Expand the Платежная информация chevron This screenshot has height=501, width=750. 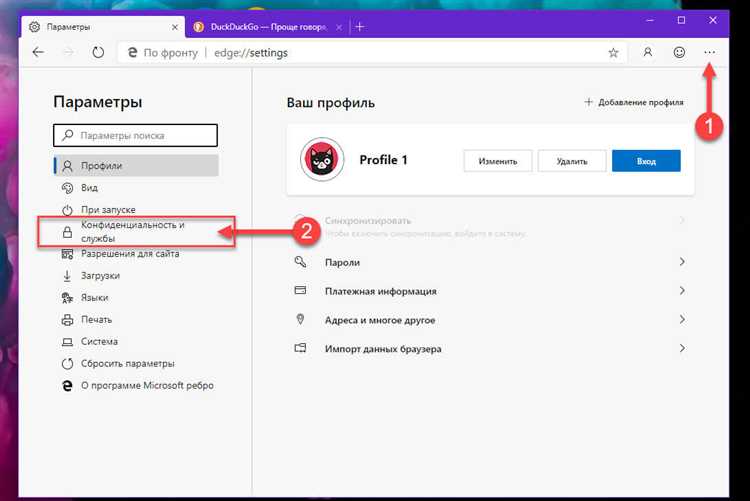(682, 291)
